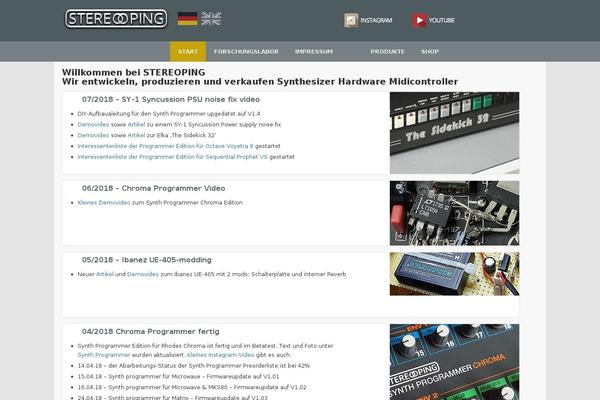Viewport: 600px width, 400px height.
Task: Select the START menu tab
Action: (x=188, y=51)
